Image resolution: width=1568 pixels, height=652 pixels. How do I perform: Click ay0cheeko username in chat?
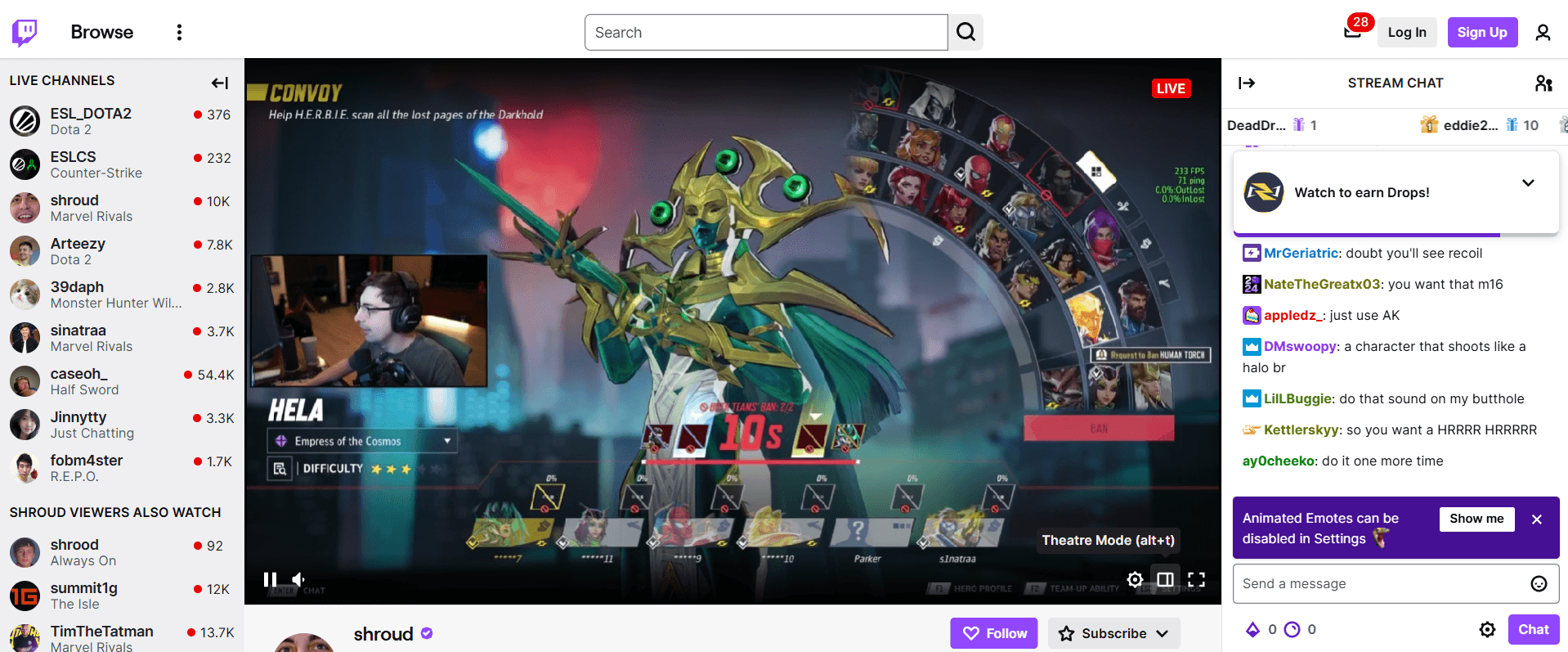point(1279,461)
